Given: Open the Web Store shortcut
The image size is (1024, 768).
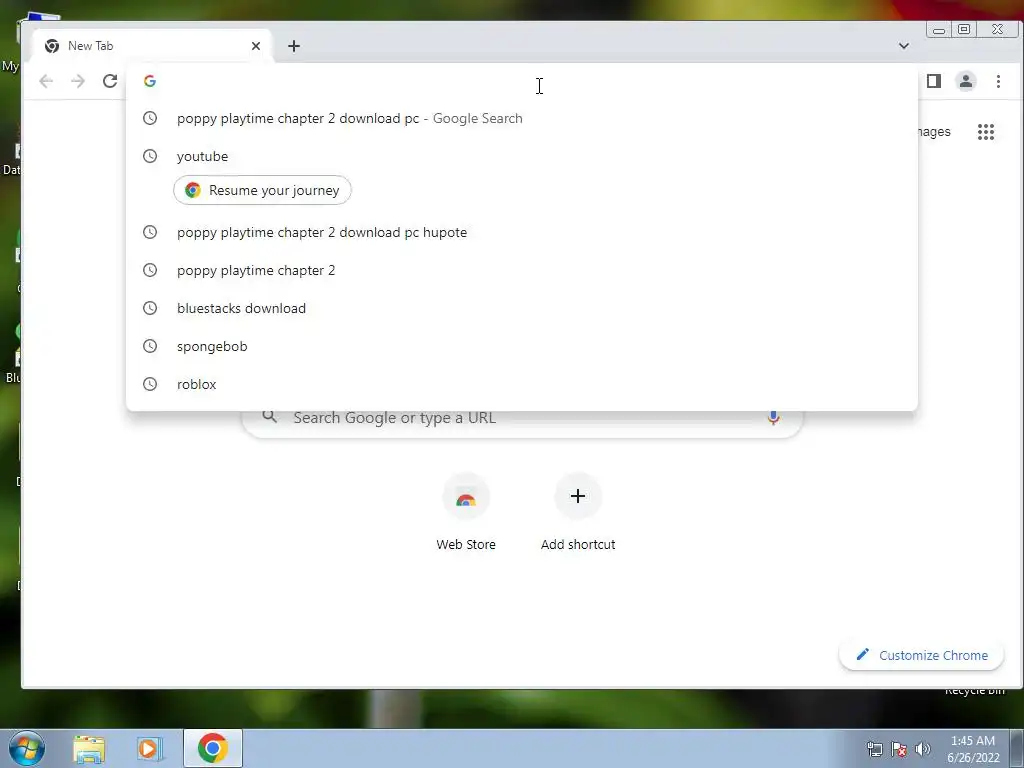Looking at the screenshot, I should 466,514.
